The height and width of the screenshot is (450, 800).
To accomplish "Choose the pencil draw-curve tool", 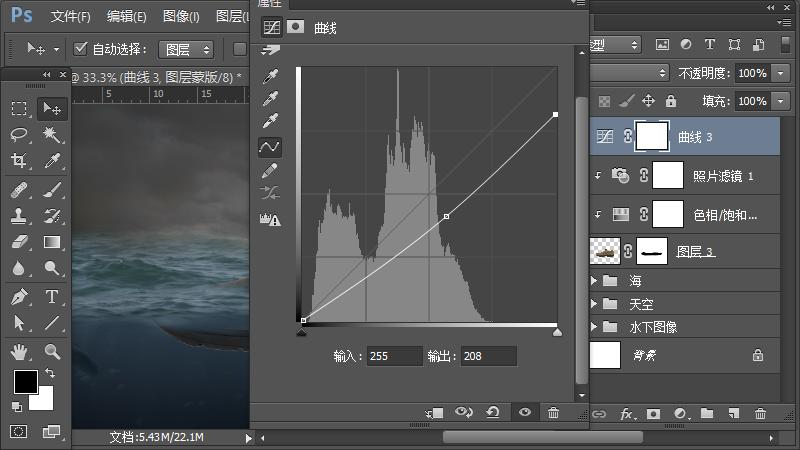I will click(x=270, y=171).
